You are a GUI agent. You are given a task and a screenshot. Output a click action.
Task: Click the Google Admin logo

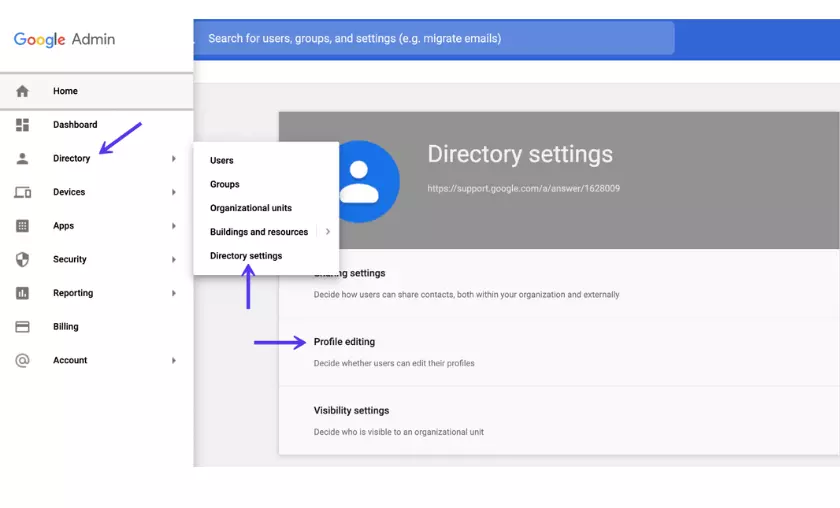coord(64,39)
